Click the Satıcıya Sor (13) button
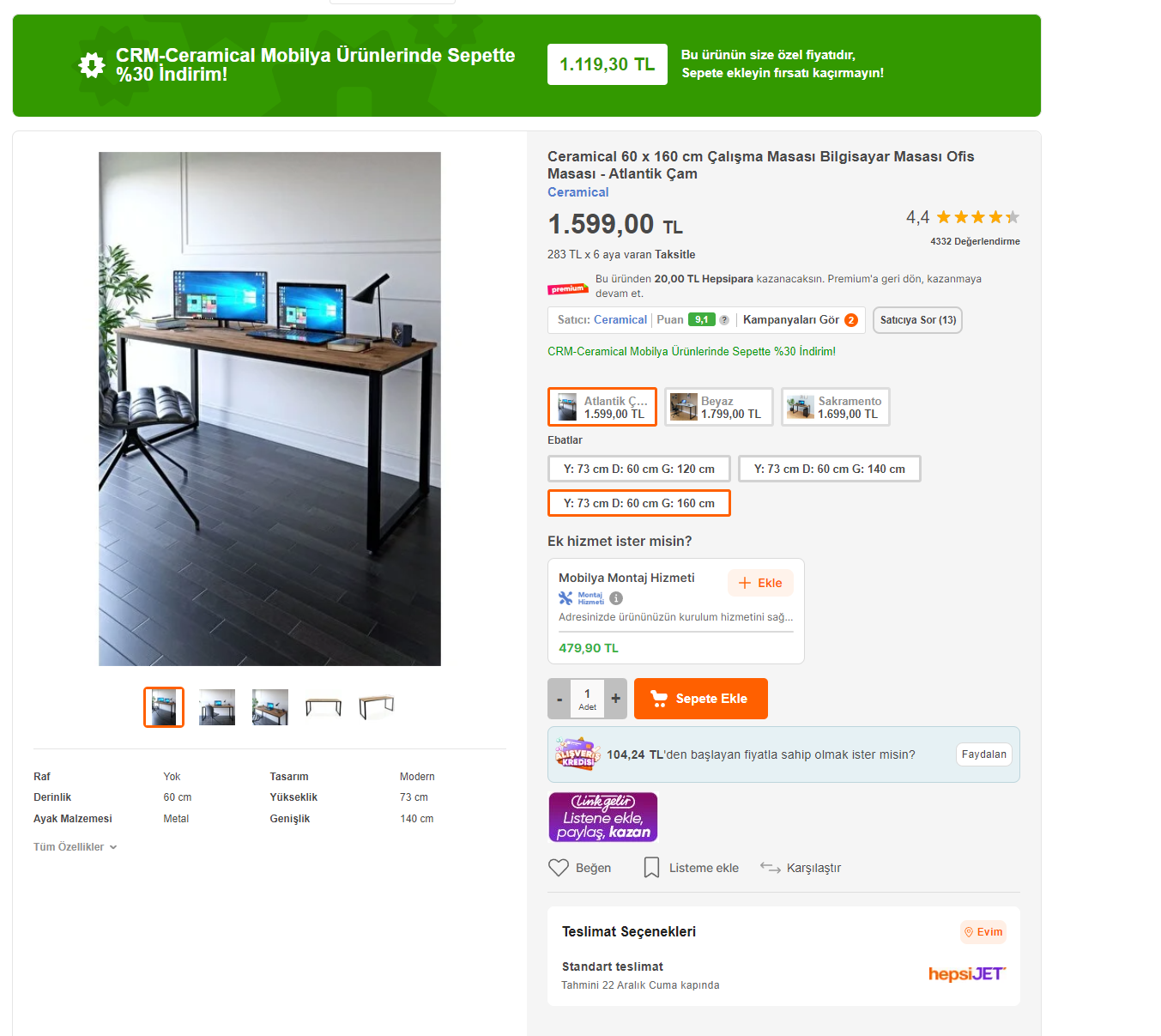 tap(917, 320)
